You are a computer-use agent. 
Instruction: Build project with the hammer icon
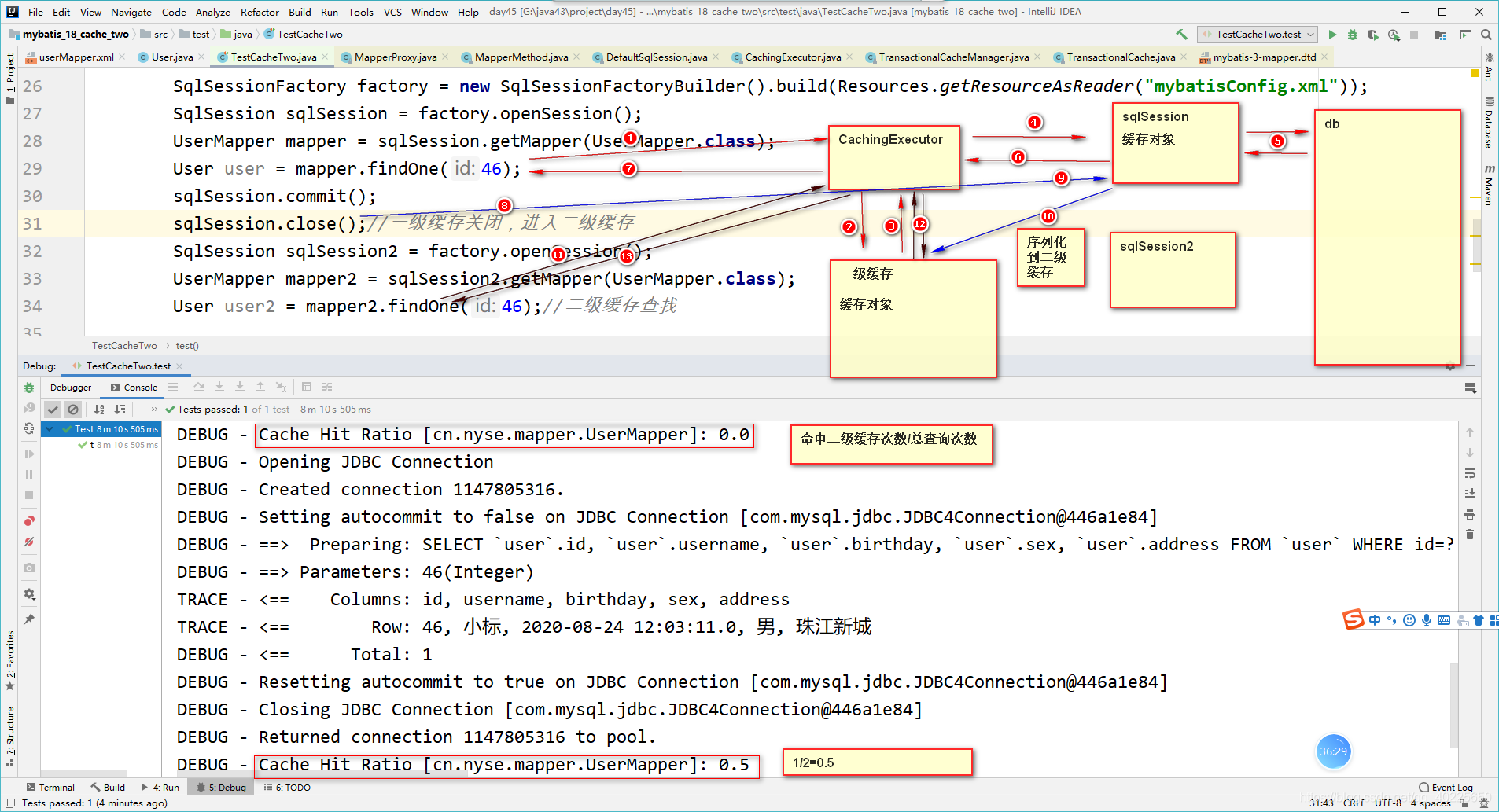pos(1181,35)
